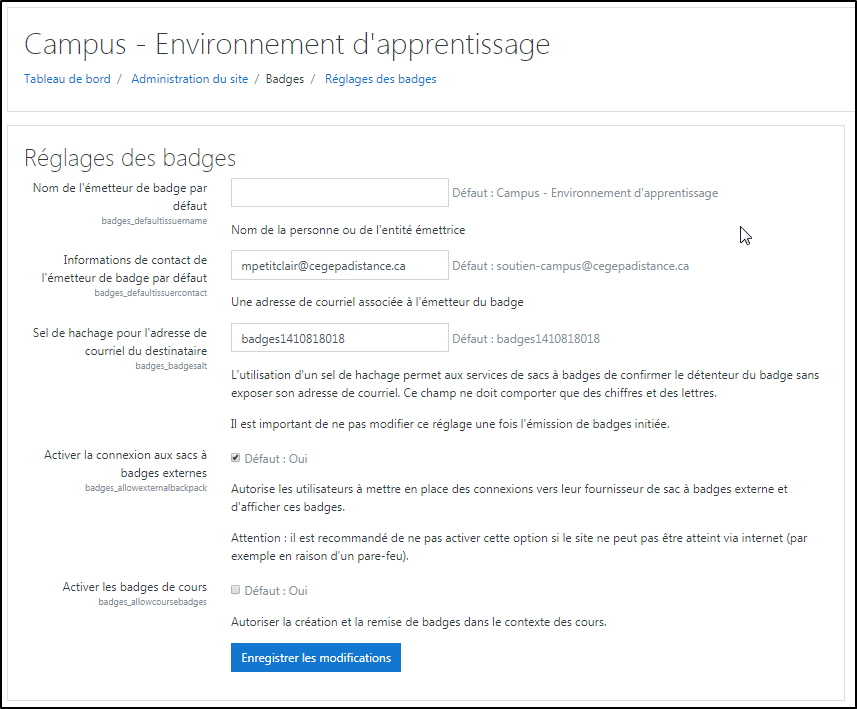Screen dimensions: 857x709
Task: Click the badges_defaultissuername setting identifier
Action: (154, 220)
